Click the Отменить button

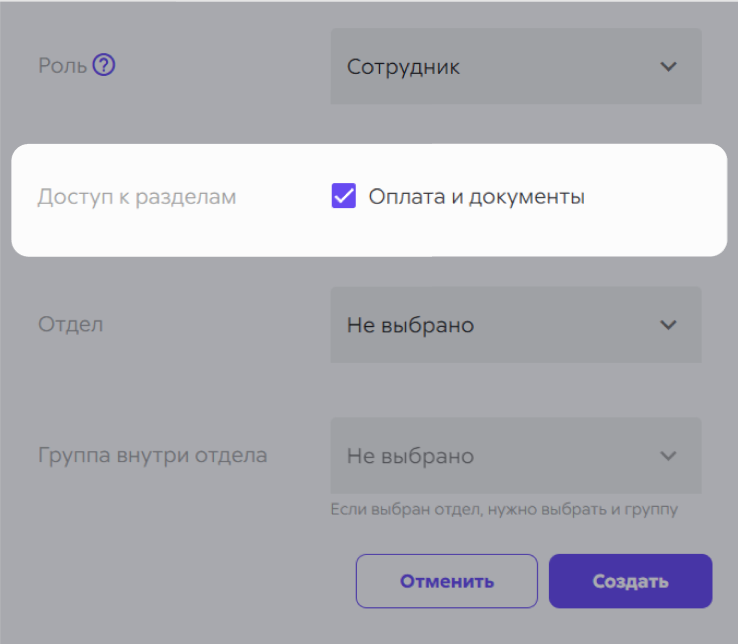click(447, 581)
